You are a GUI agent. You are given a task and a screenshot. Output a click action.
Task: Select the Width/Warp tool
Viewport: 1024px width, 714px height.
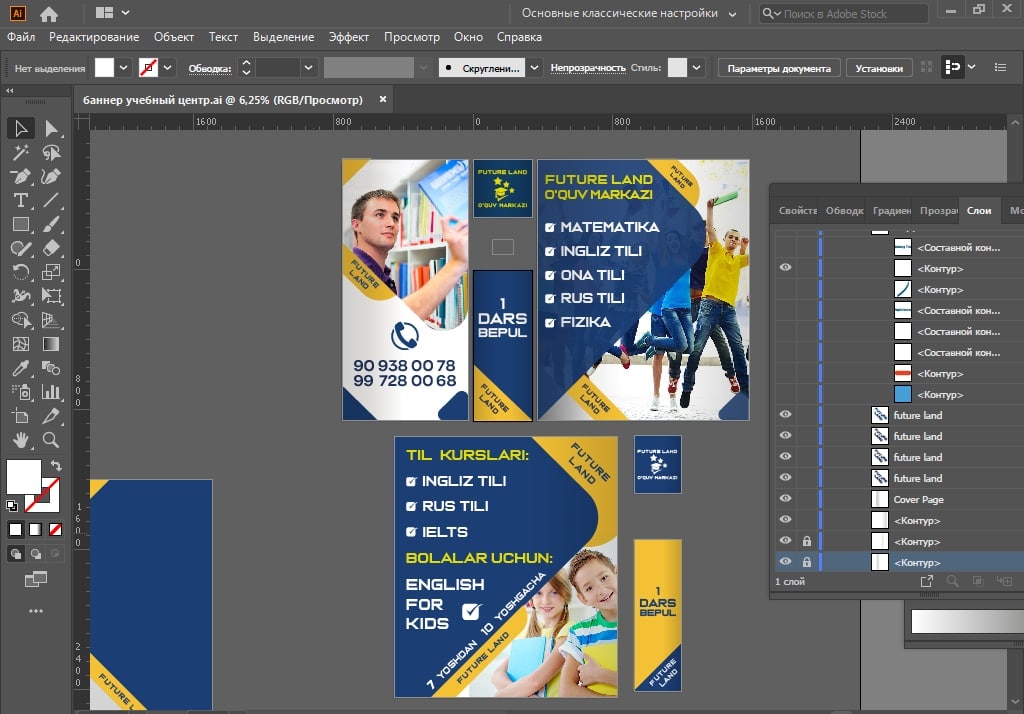pyautogui.click(x=20, y=296)
